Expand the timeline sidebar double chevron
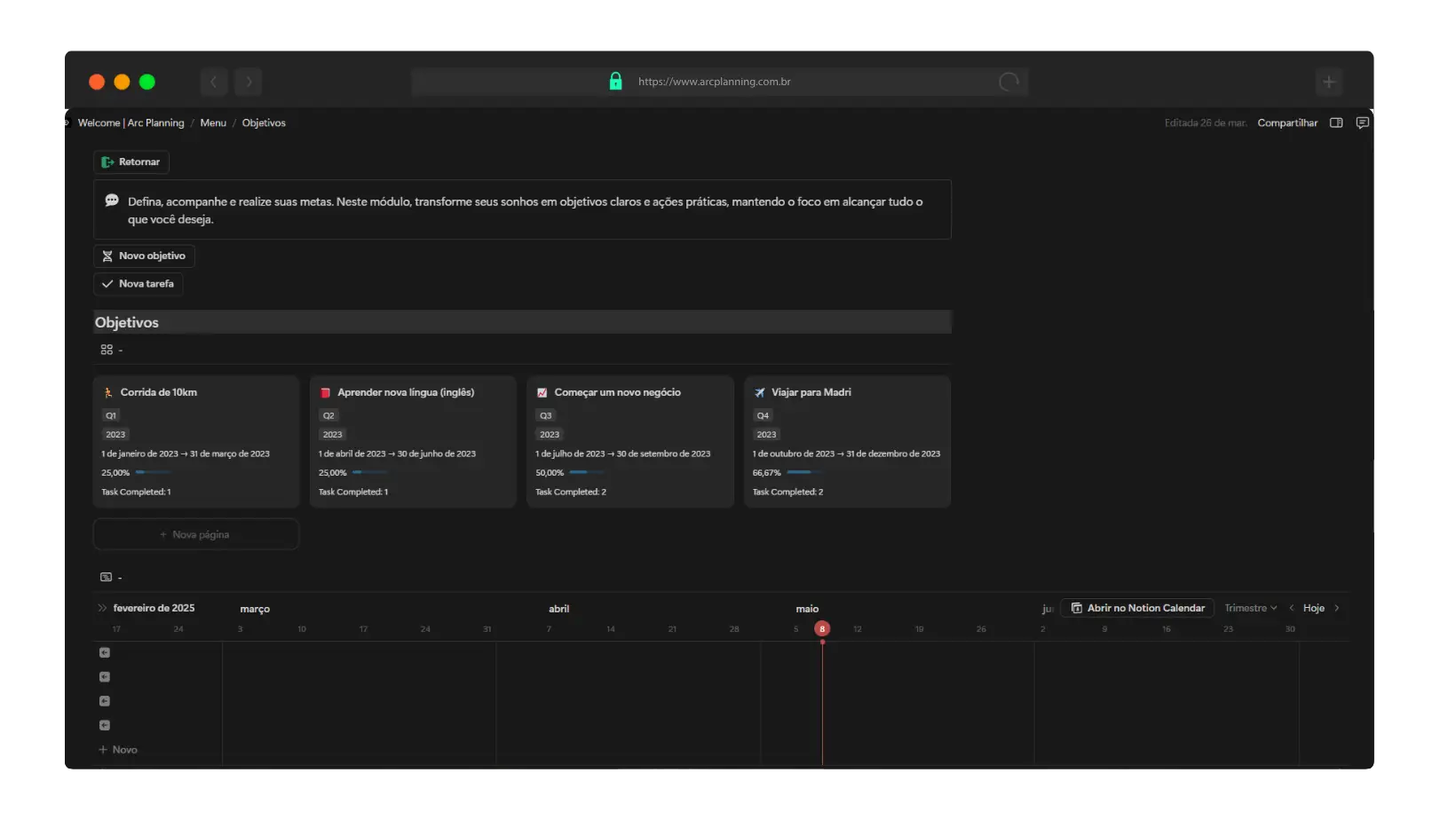Viewport: 1456px width, 820px height. 102,609
